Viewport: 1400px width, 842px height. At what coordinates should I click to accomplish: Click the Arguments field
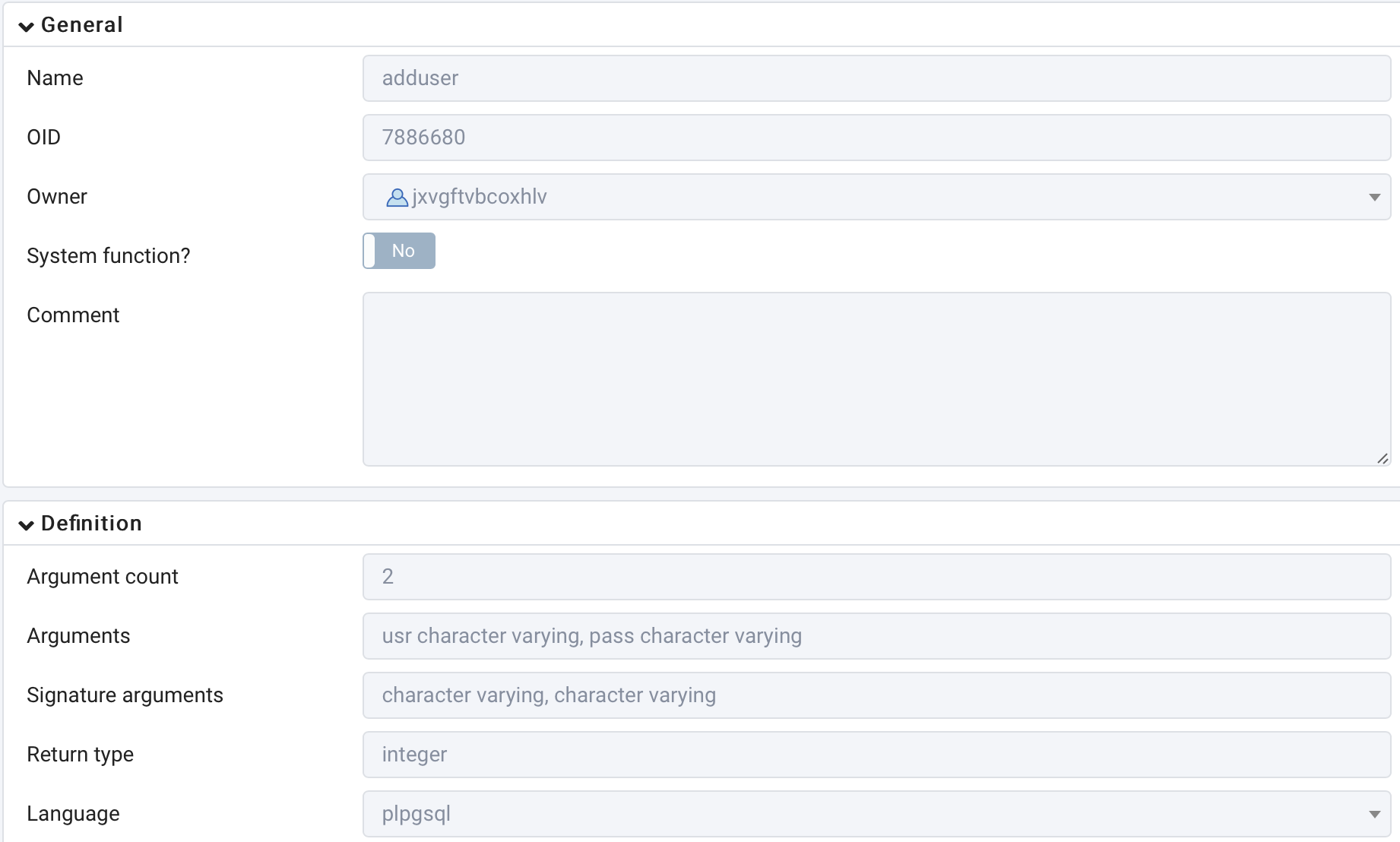[876, 636]
